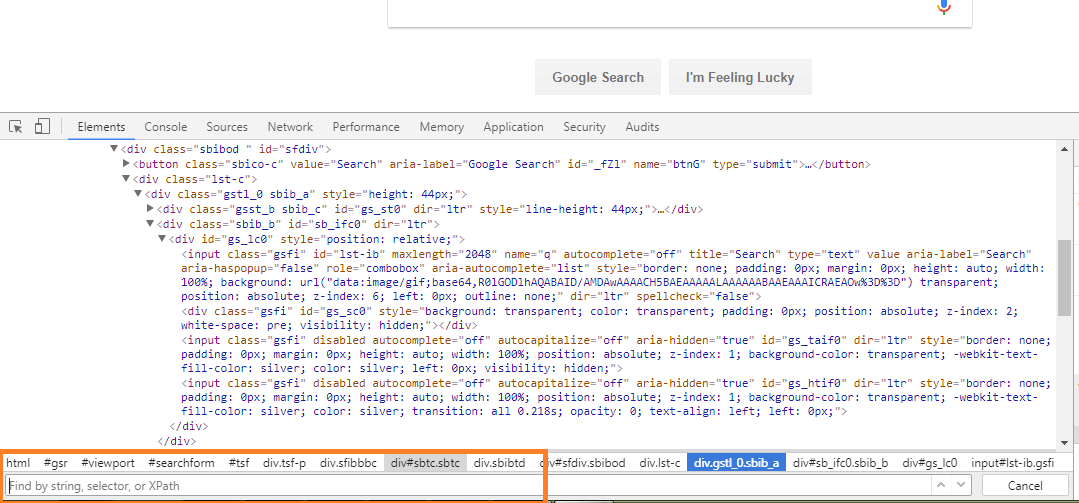Expand the button class="sbico-c" node

point(126,164)
